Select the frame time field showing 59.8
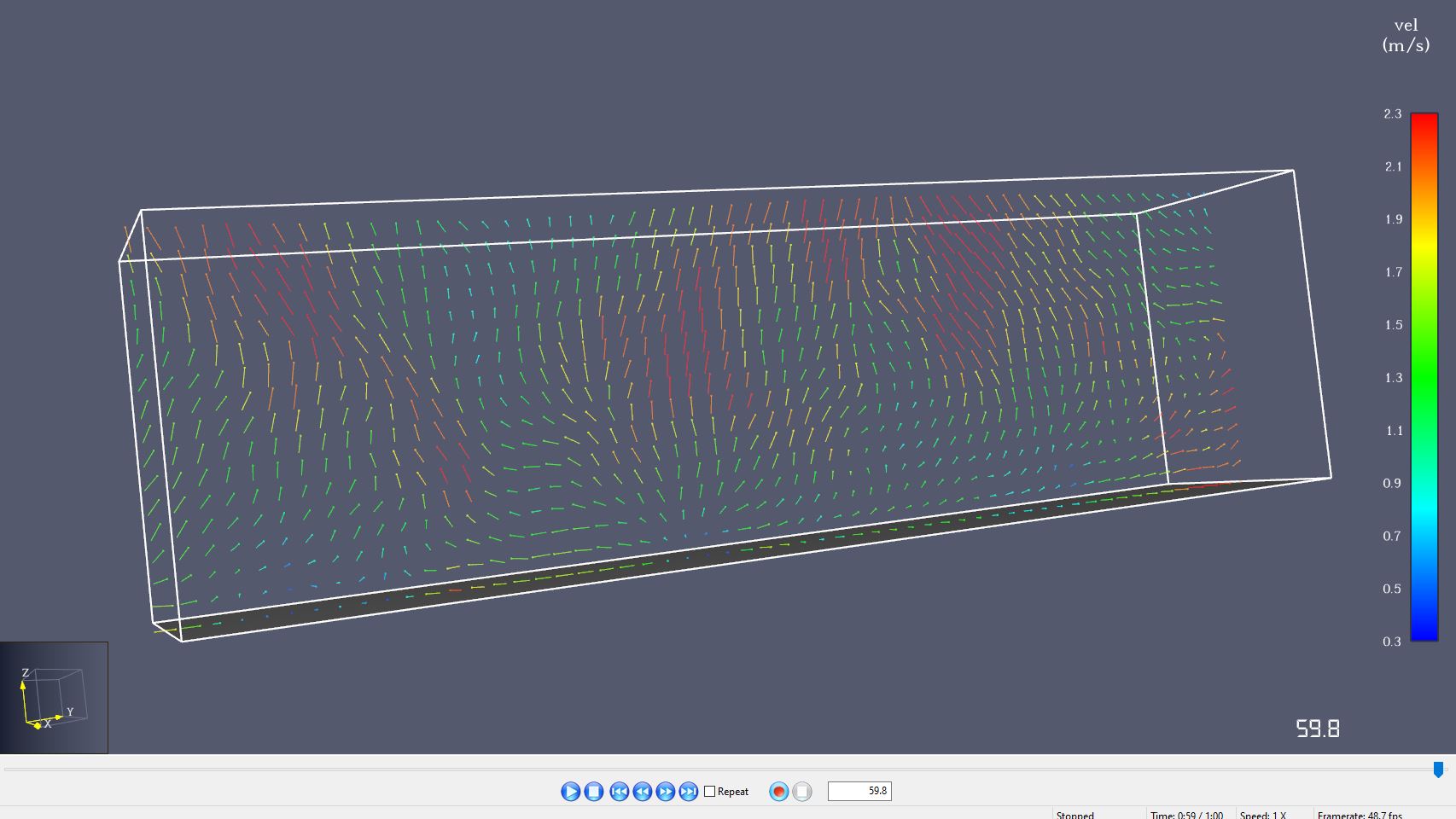The image size is (1456, 819). click(861, 792)
